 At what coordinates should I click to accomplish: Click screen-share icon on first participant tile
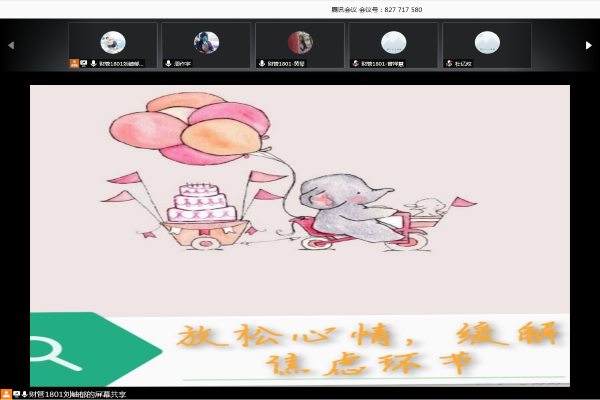click(84, 63)
